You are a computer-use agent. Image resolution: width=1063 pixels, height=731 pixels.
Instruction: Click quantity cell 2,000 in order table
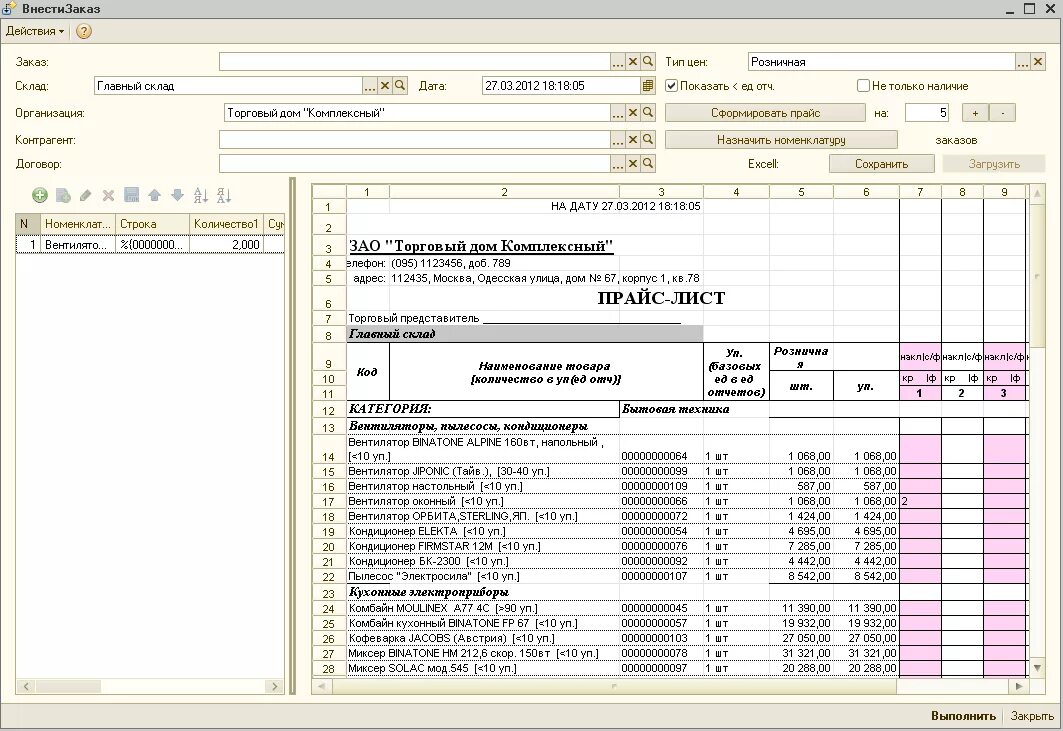click(226, 244)
